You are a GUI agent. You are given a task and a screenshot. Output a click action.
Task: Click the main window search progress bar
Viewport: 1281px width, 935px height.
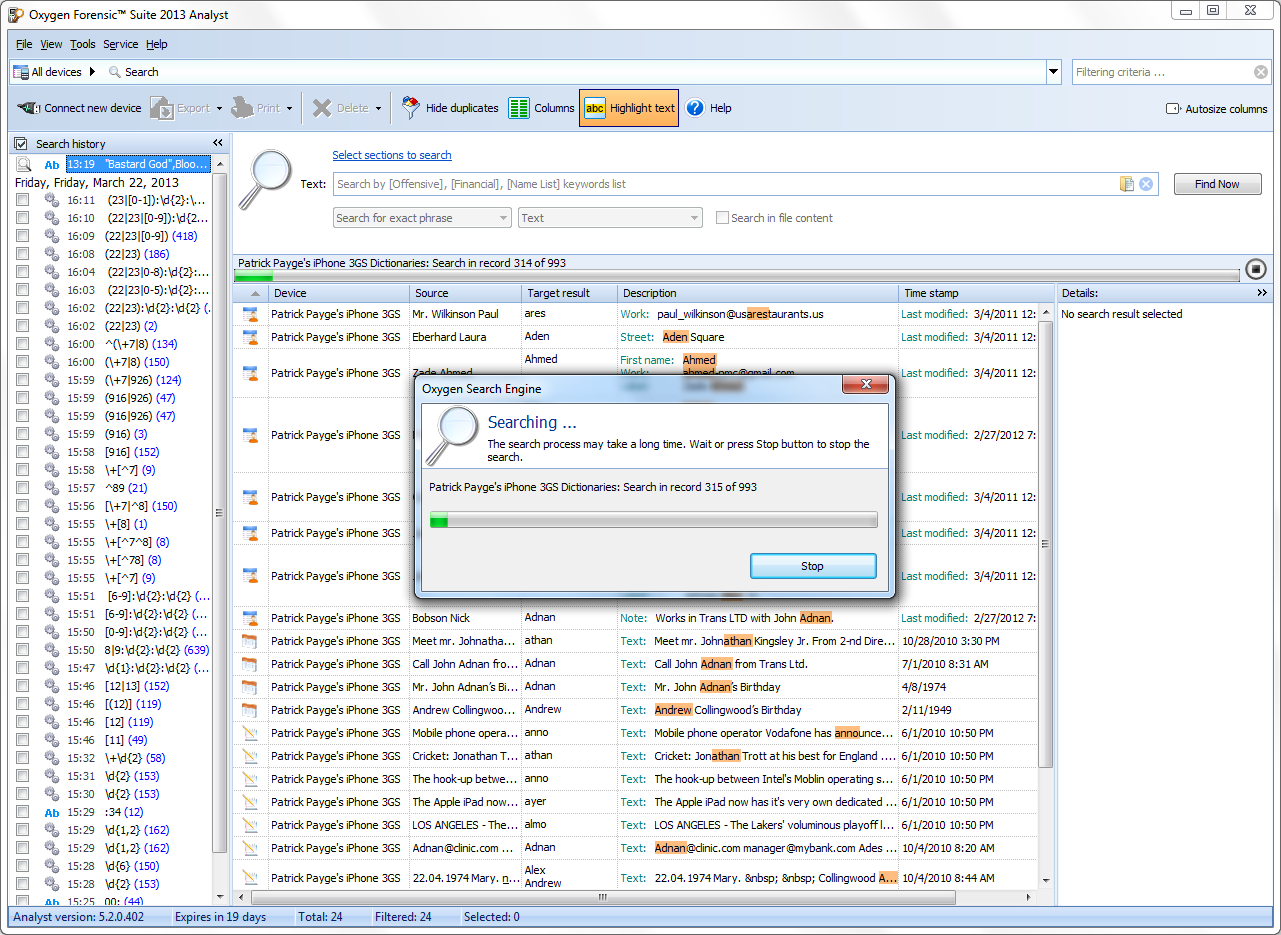(x=738, y=276)
